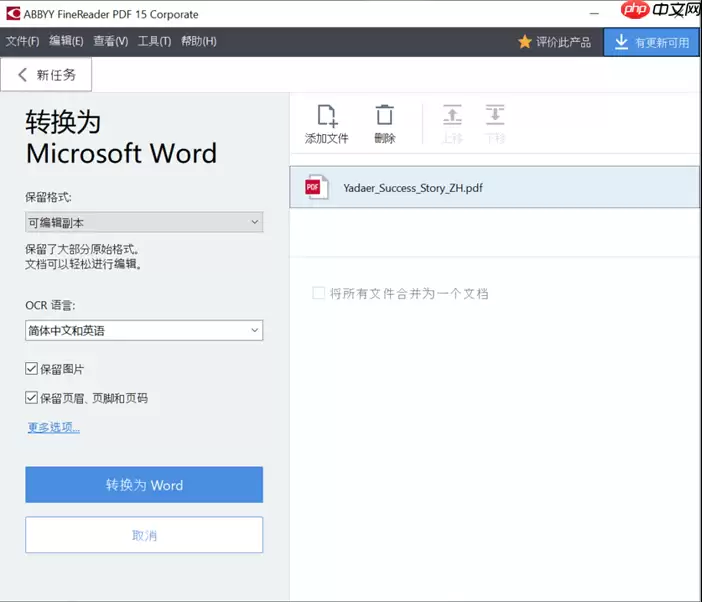This screenshot has height=602, width=702.
Task: Click the ABBYY FineReader logo in title bar
Action: click(x=13, y=13)
